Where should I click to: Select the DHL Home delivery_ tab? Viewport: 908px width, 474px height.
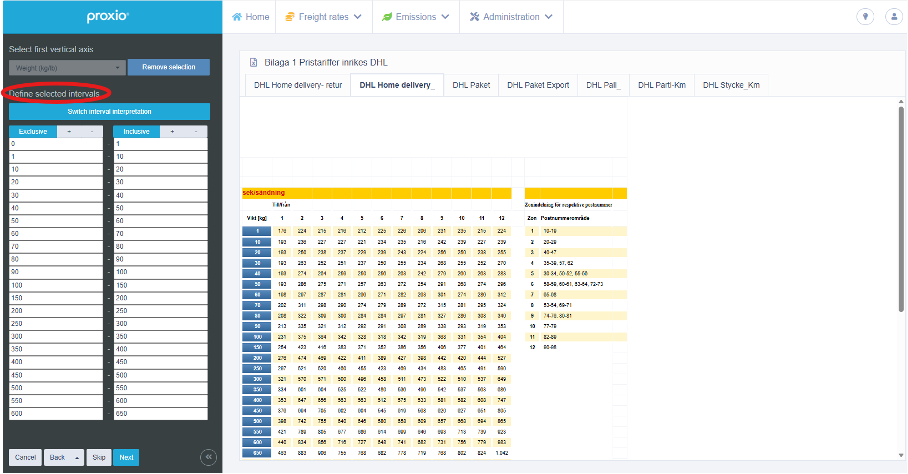(x=397, y=85)
